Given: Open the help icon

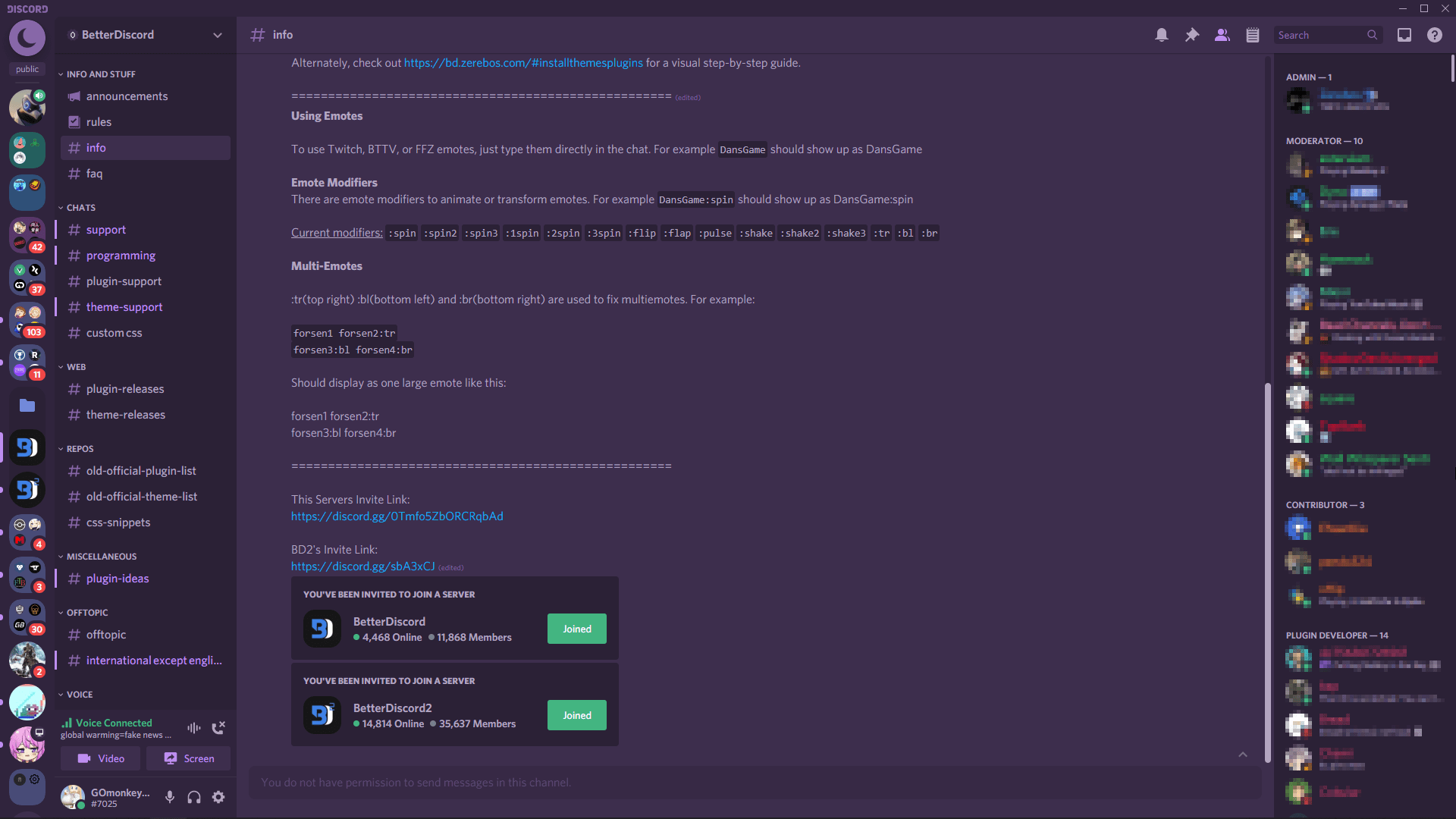Looking at the screenshot, I should (1434, 35).
